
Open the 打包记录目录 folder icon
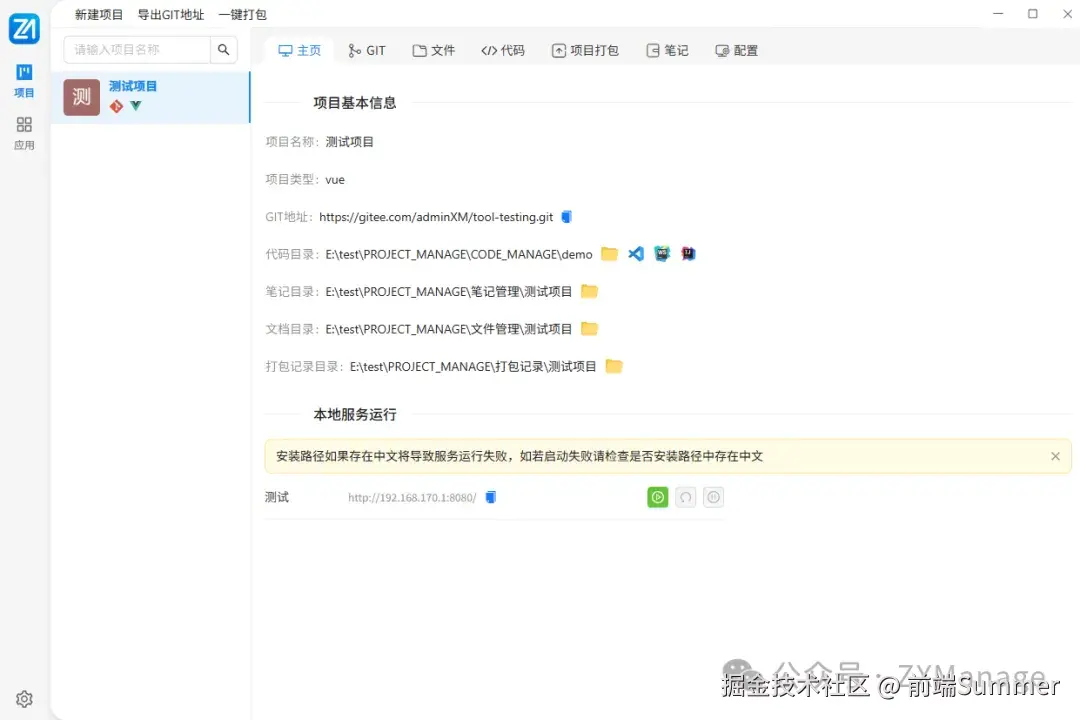click(x=614, y=365)
